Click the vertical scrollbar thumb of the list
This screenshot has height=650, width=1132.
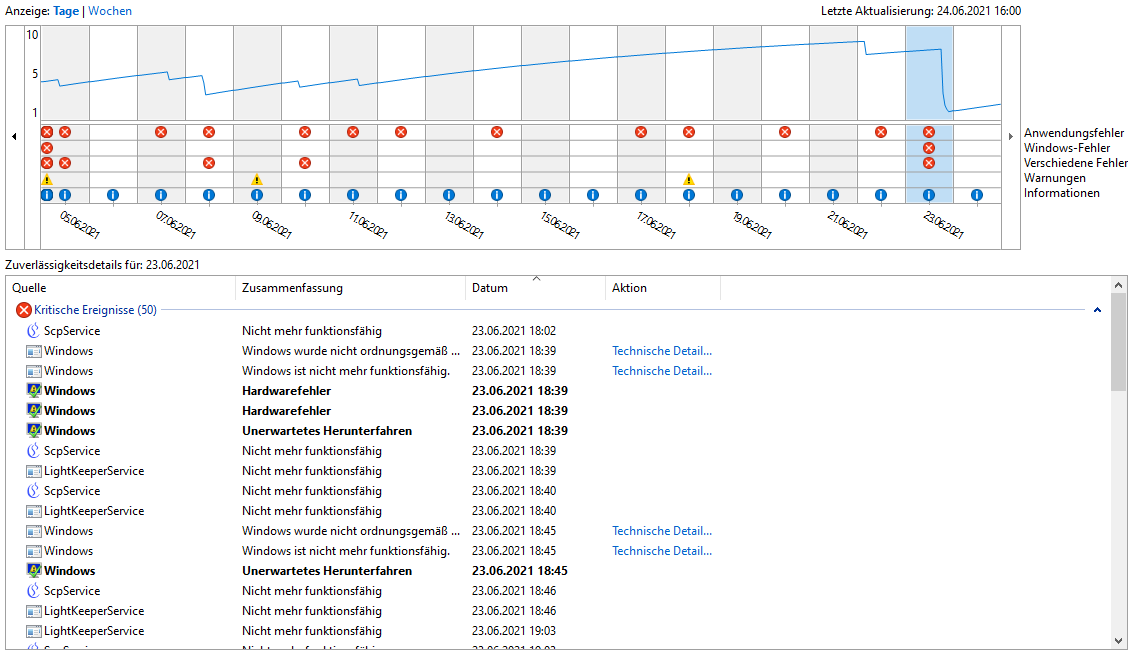1119,342
